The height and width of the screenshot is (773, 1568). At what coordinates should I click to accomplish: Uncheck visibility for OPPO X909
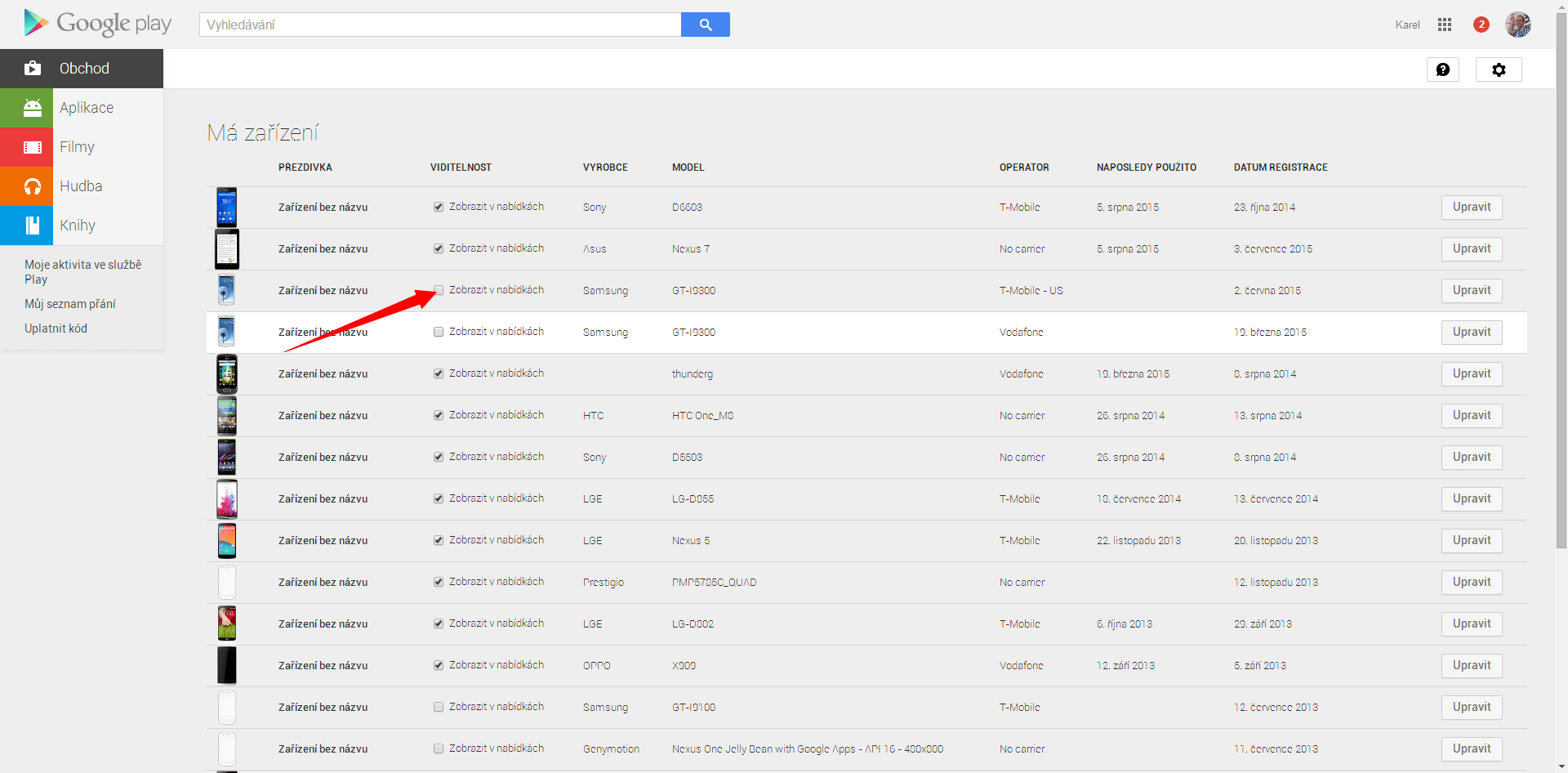pos(439,666)
